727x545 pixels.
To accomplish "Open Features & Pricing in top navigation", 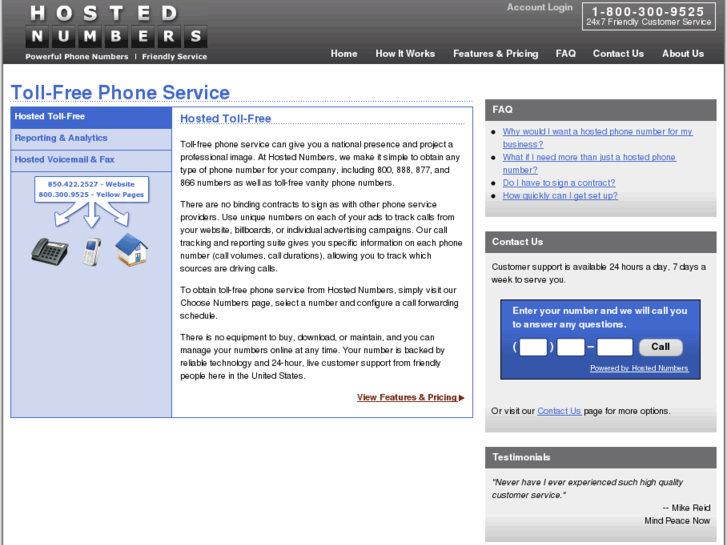I will (x=496, y=54).
